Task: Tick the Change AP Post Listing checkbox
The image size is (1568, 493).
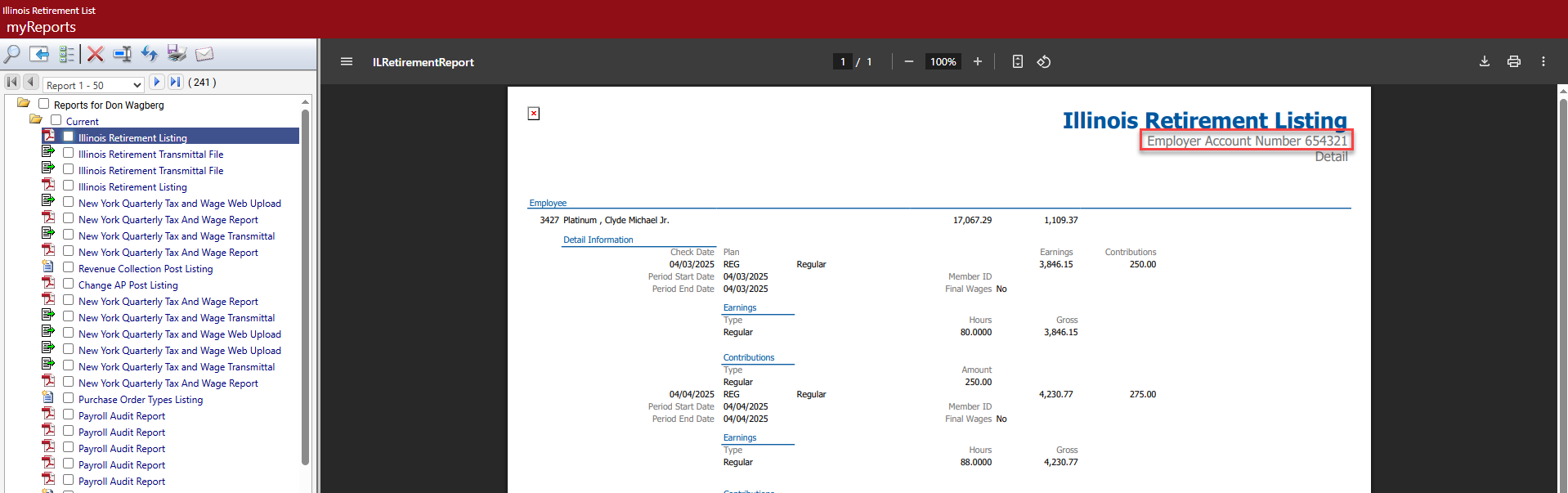Action: tap(69, 284)
